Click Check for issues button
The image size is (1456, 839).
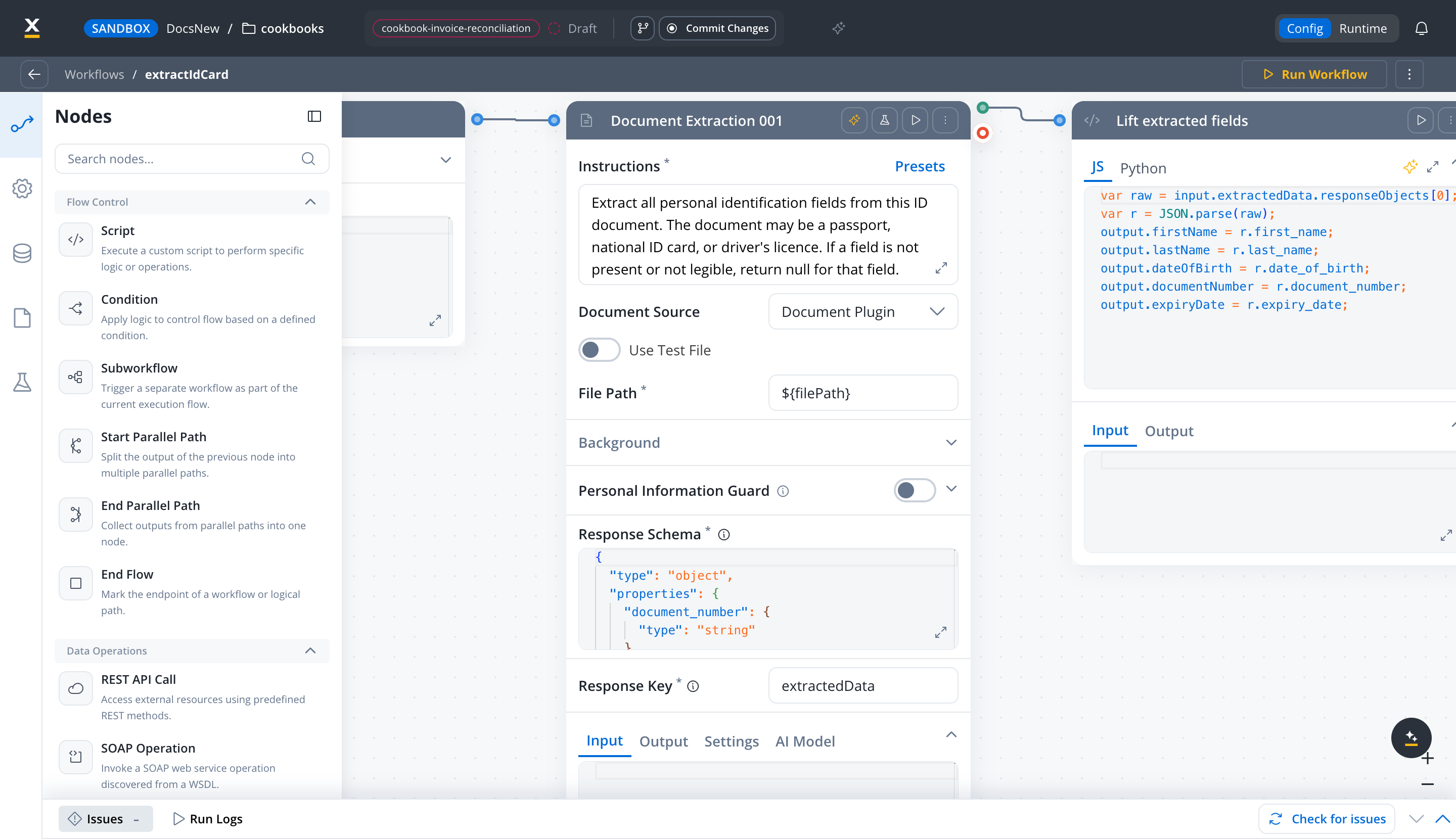coord(1327,819)
